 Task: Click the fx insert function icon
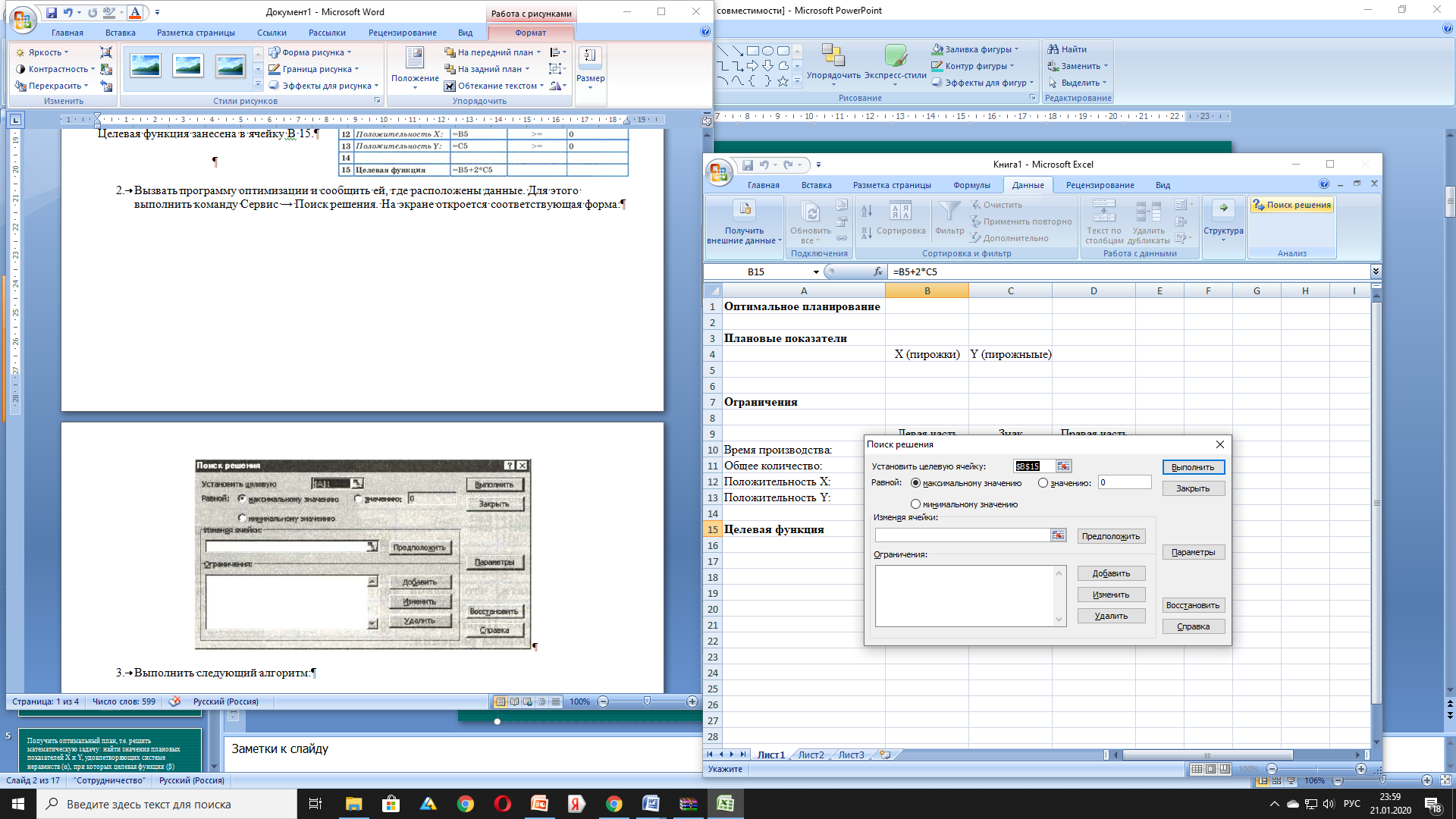click(x=878, y=271)
